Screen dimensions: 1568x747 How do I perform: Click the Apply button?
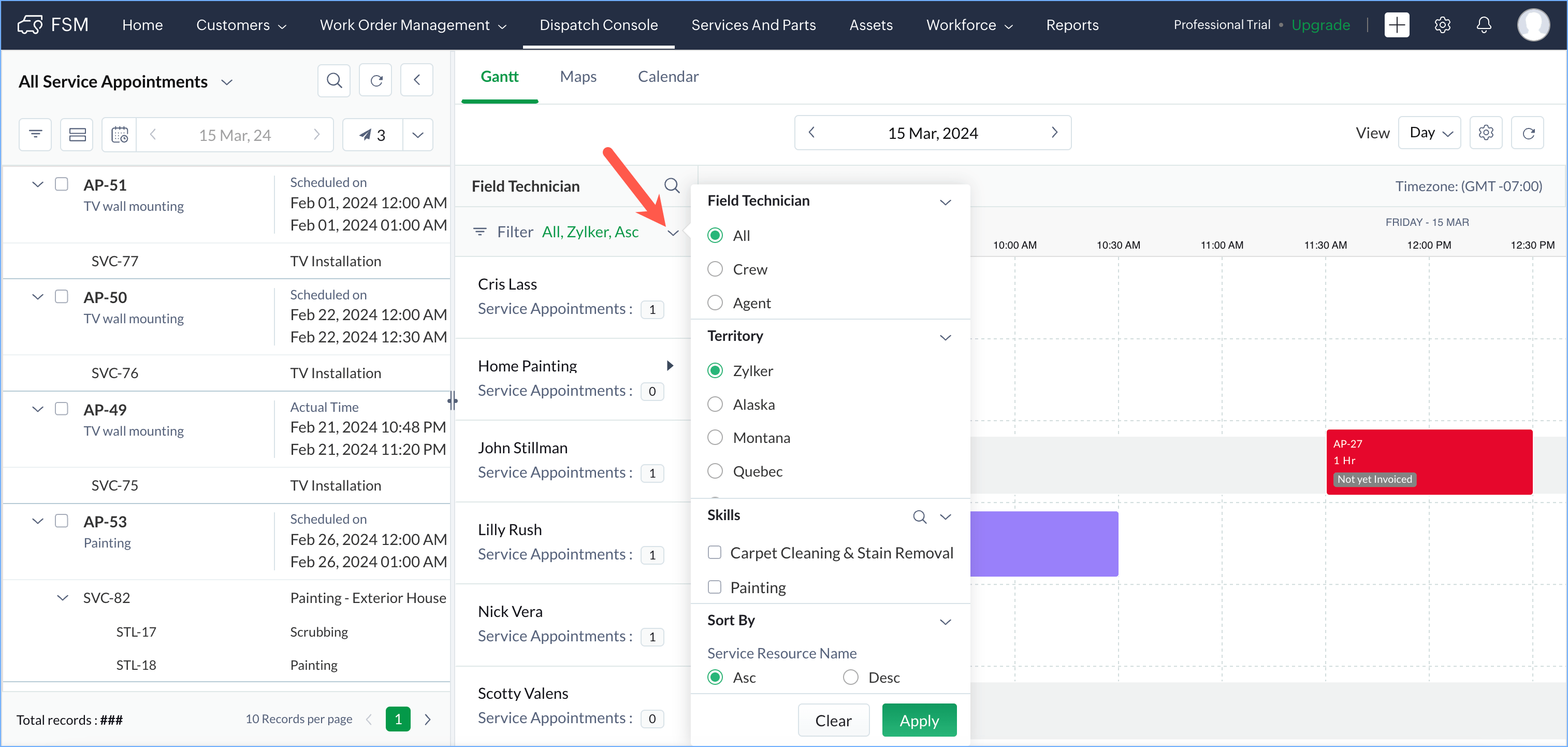click(919, 720)
